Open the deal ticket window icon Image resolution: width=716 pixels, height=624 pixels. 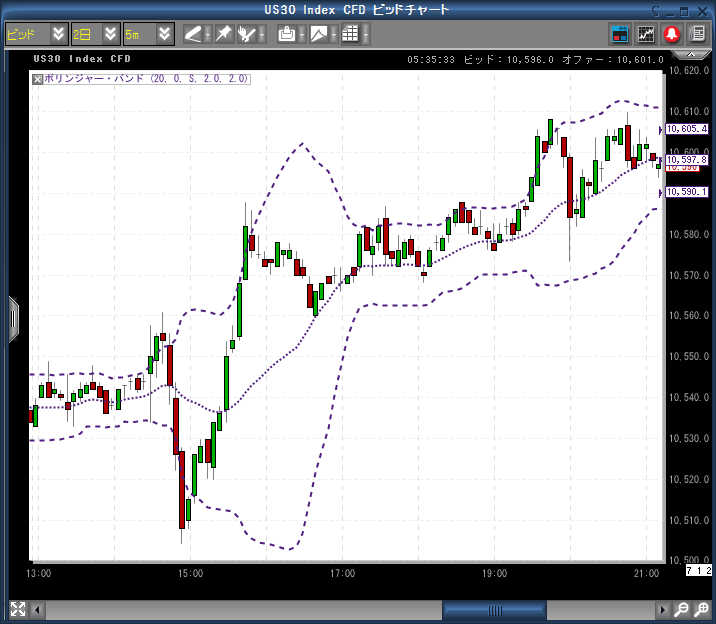(620, 34)
